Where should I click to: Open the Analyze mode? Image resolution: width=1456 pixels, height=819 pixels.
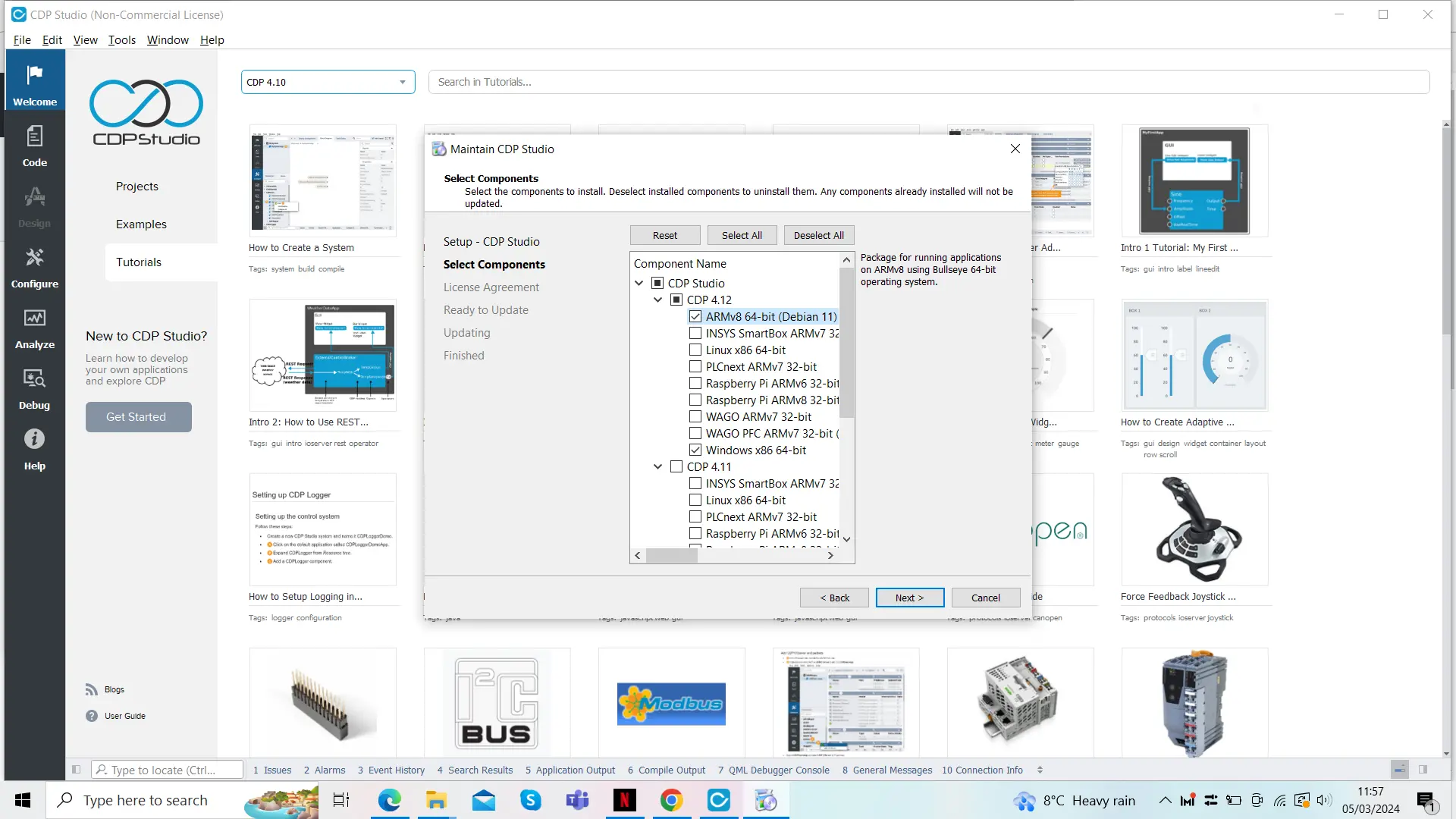(34, 328)
